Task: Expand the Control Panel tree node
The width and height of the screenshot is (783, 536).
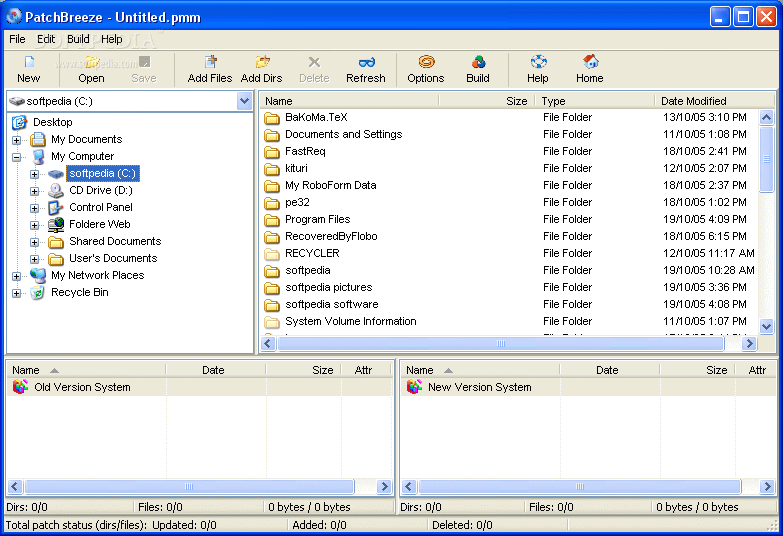Action: [34, 208]
